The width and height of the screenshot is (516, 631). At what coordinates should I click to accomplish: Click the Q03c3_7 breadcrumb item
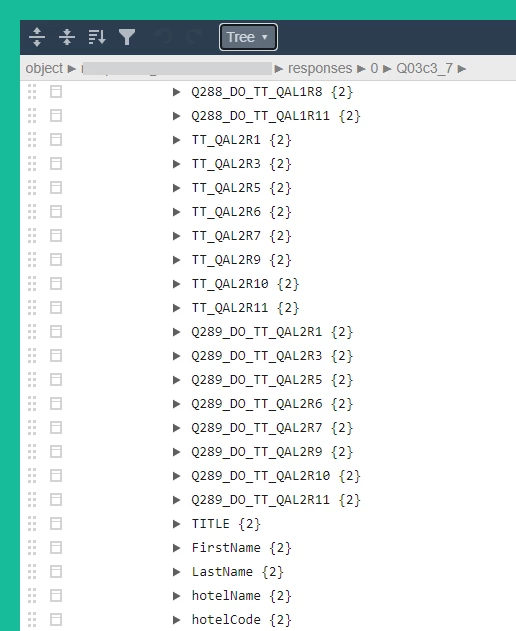(425, 68)
